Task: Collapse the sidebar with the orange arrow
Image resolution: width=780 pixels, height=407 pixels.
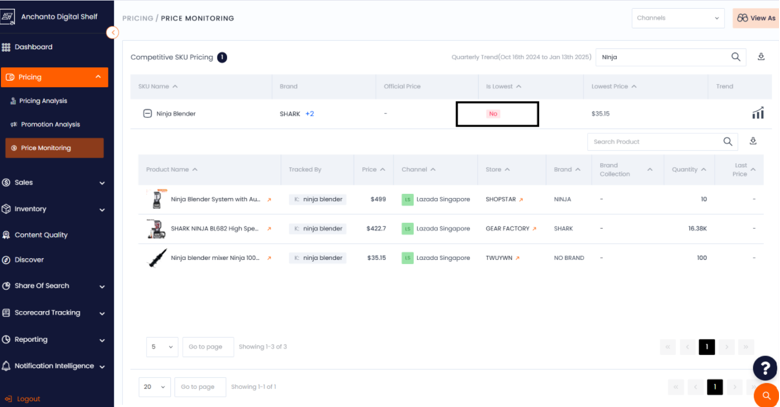Action: pos(112,33)
